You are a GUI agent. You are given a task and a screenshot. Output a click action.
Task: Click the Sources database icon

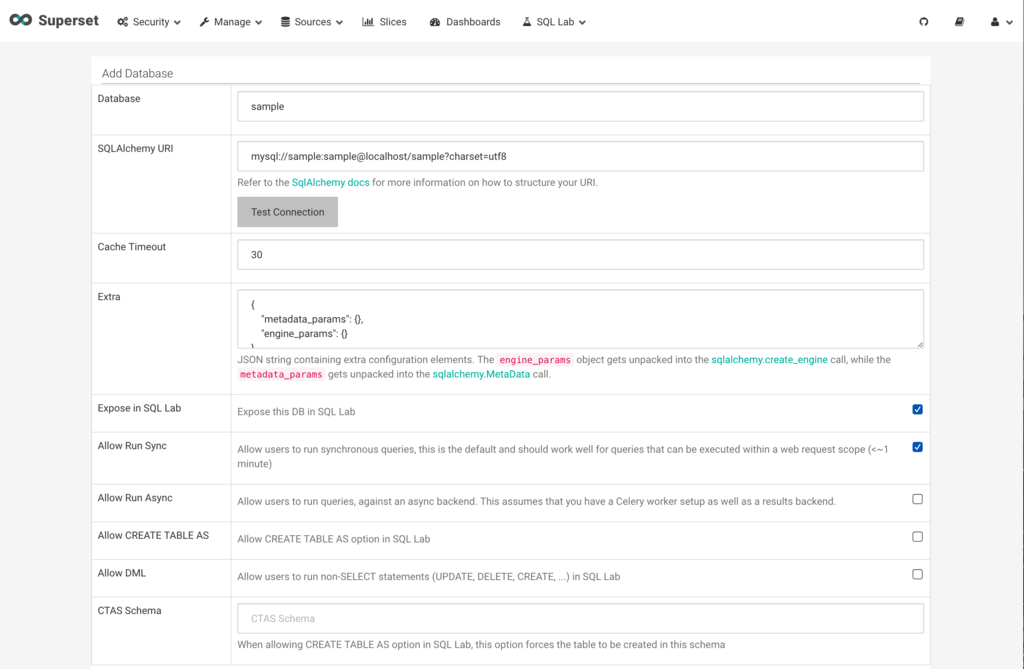click(x=285, y=22)
